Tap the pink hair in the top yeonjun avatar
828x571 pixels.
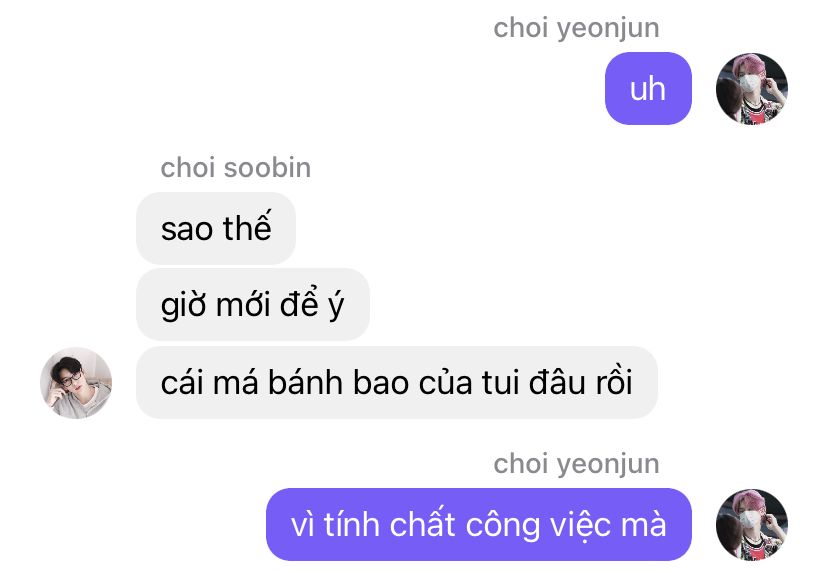coord(750,63)
